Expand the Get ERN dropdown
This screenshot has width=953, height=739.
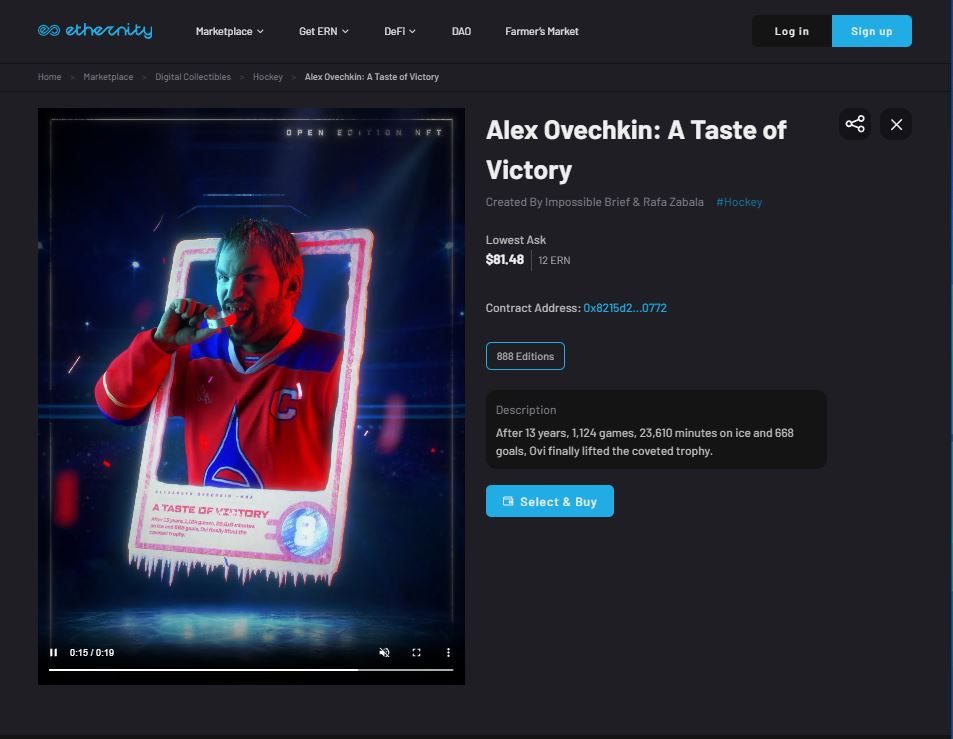point(324,31)
